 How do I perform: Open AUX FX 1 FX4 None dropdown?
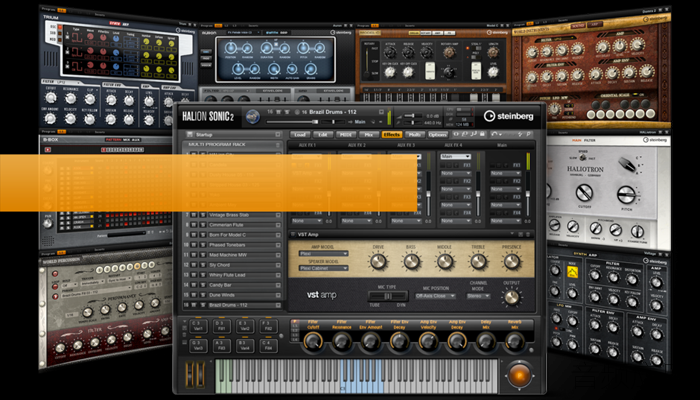[x=307, y=221]
